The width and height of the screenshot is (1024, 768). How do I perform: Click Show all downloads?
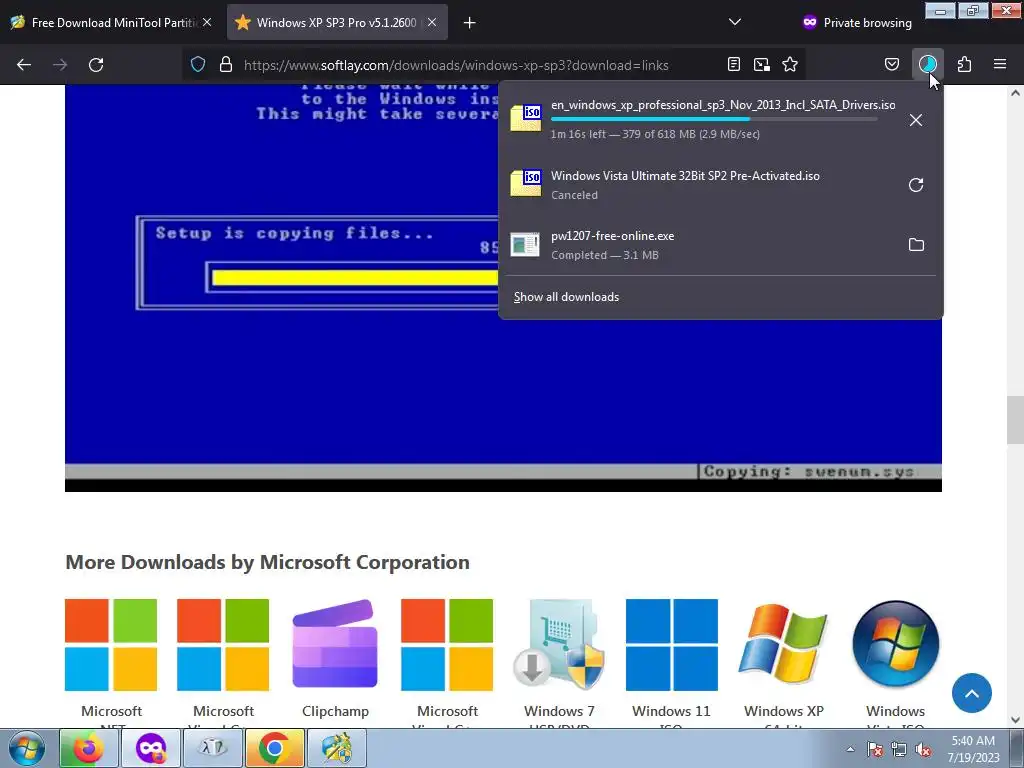566,297
